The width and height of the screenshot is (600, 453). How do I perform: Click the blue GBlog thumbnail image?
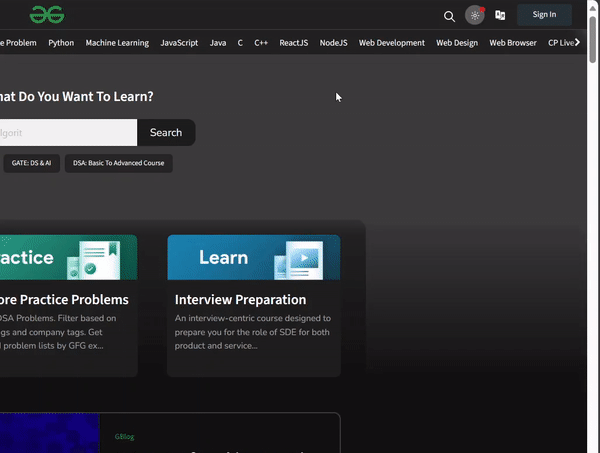50,433
